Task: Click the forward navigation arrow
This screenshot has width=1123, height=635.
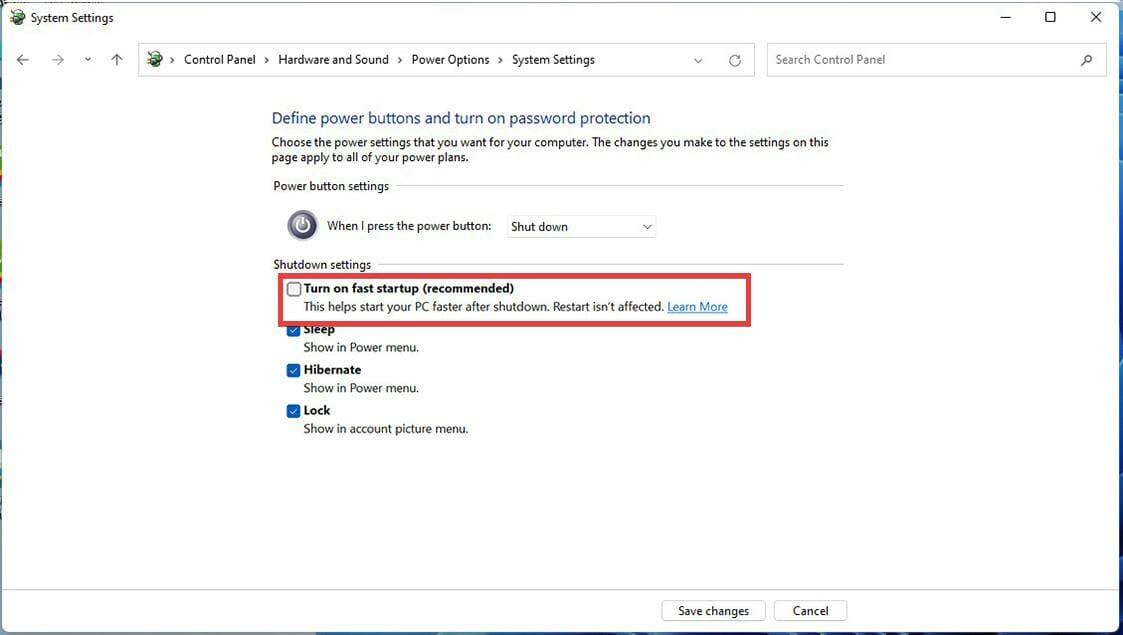Action: (x=57, y=60)
